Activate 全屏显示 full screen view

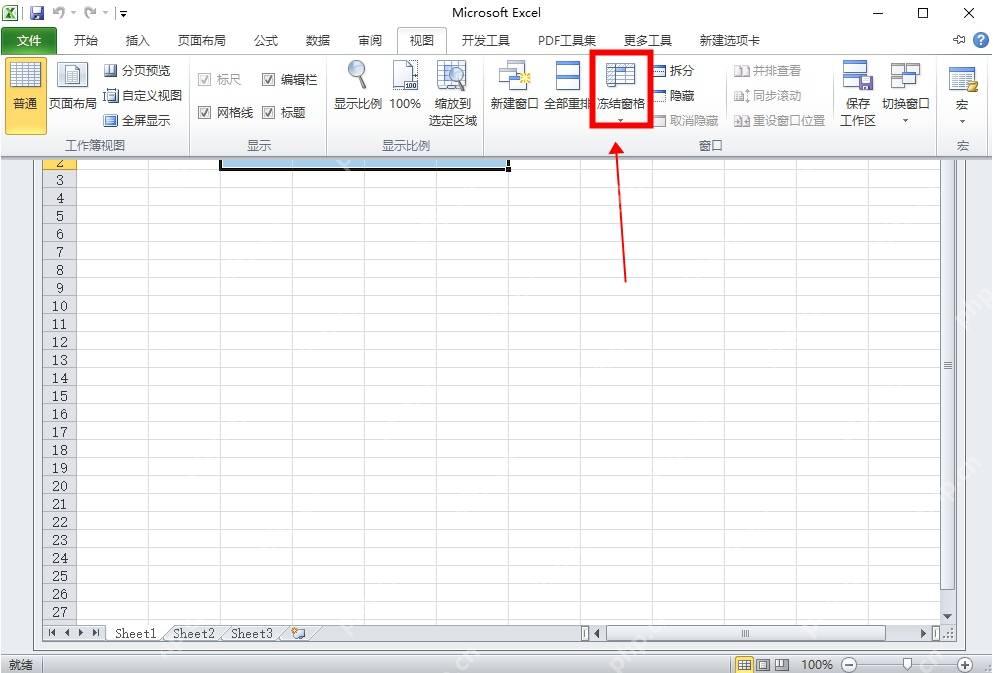pyautogui.click(x=137, y=120)
